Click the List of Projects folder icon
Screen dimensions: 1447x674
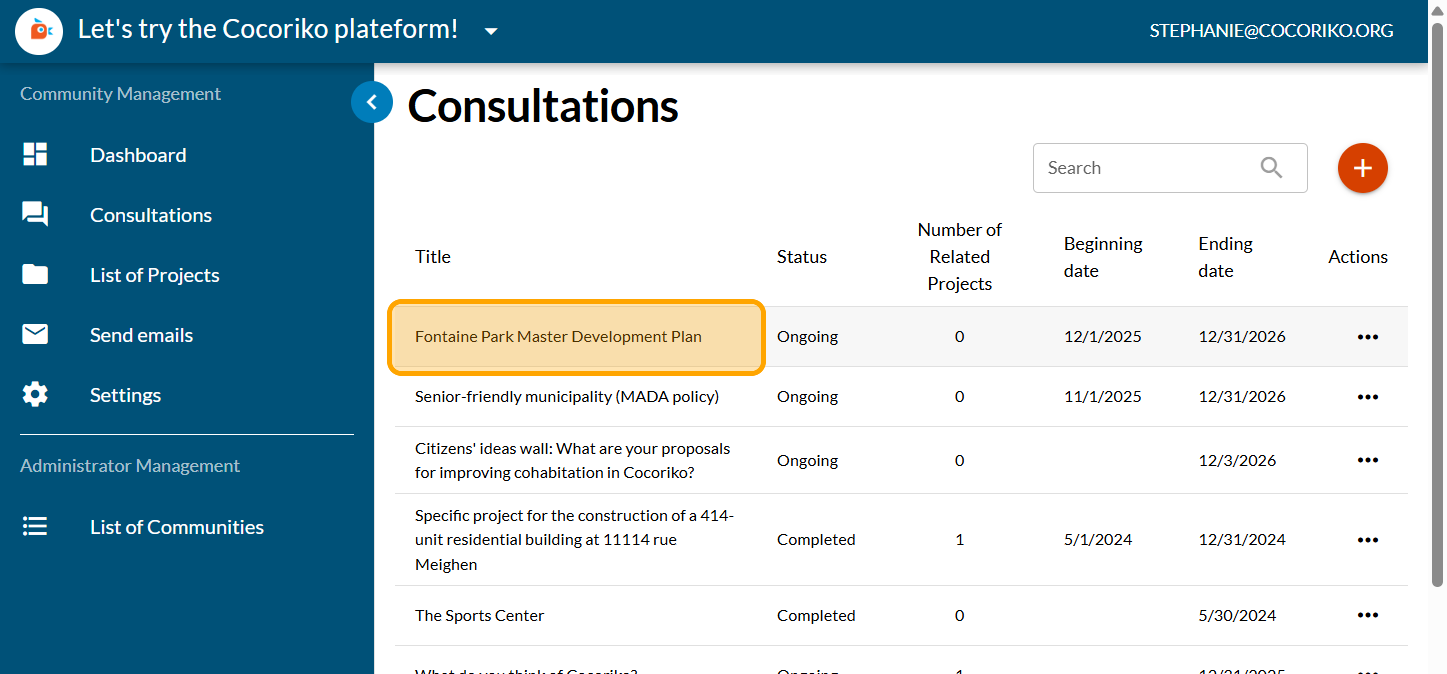pos(35,275)
